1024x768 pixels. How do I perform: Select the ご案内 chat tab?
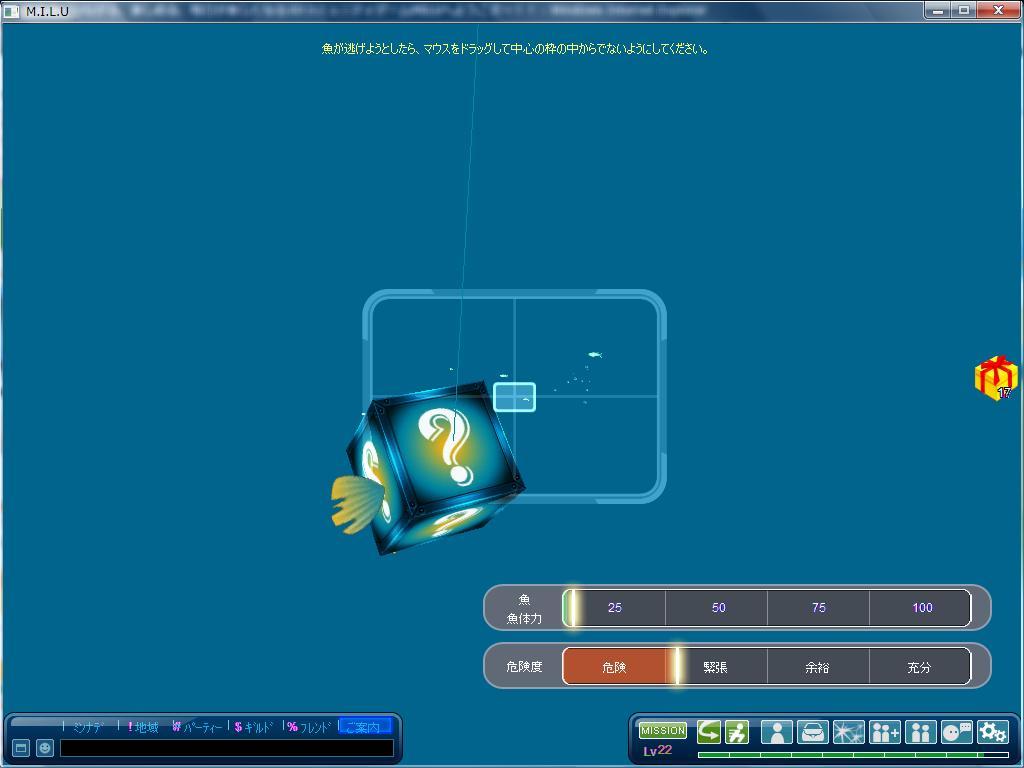[x=365, y=726]
